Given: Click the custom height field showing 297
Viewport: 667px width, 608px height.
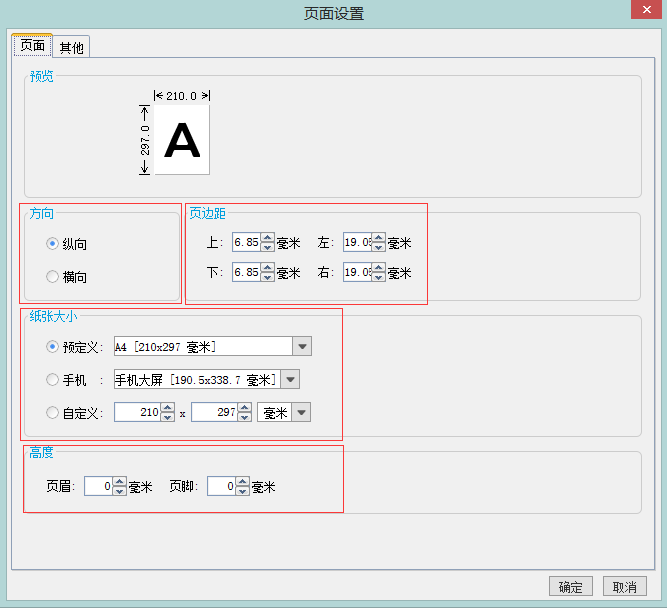Looking at the screenshot, I should [x=214, y=412].
